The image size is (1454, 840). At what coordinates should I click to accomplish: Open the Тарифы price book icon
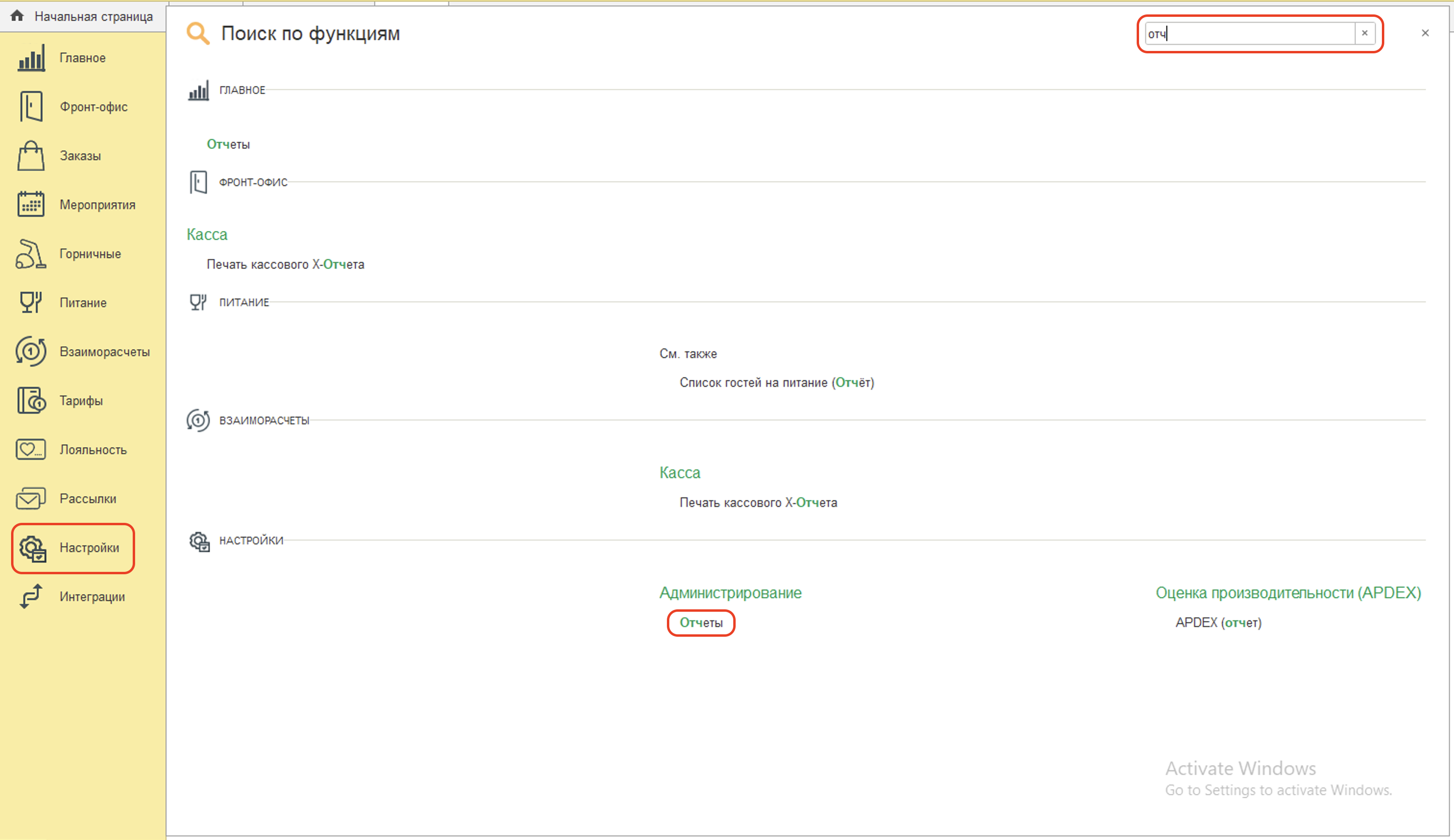31,400
